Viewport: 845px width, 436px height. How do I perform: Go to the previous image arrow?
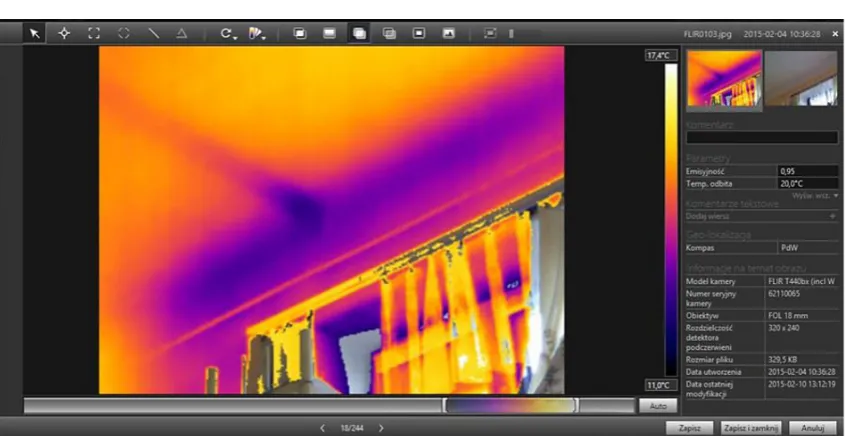[322, 428]
